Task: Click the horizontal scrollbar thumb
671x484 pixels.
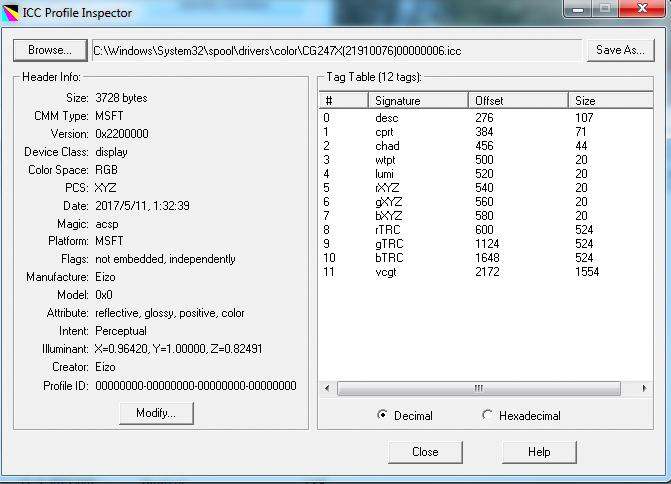Action: click(478, 389)
